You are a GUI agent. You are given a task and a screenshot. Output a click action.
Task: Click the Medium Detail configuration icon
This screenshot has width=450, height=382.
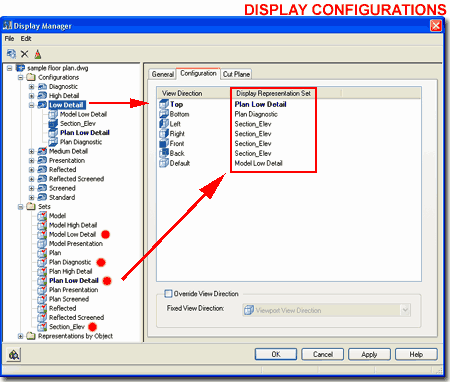pos(42,151)
